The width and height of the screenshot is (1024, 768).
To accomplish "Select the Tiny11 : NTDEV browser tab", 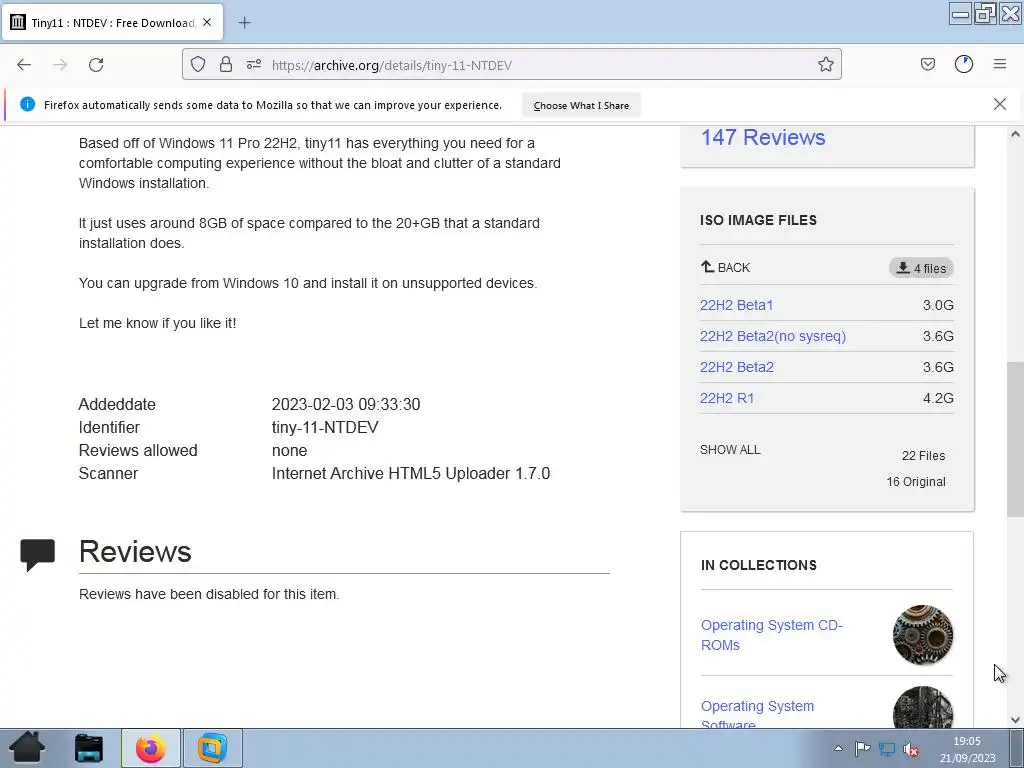I will (113, 23).
